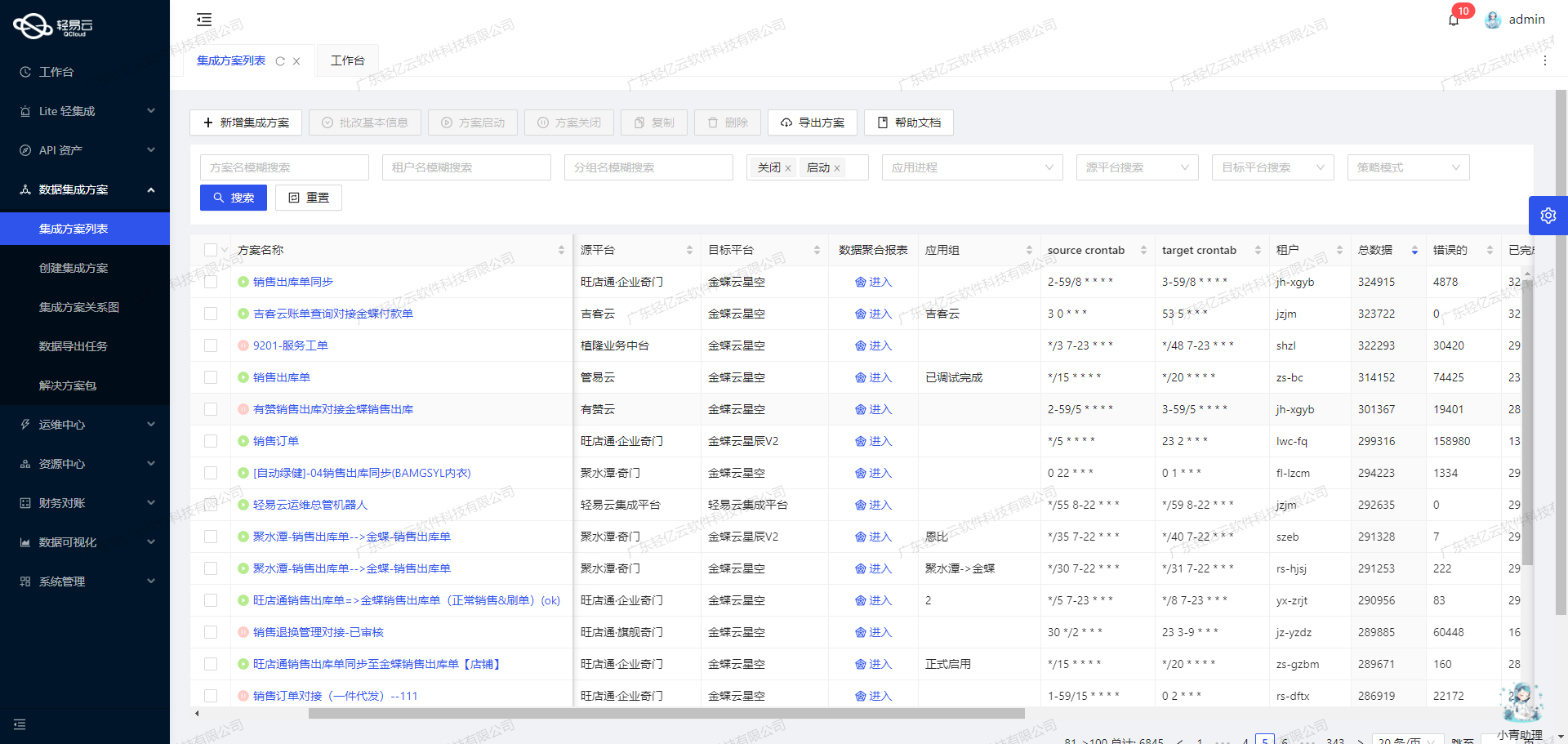Sort by 错误的 column
Image resolution: width=1568 pixels, height=744 pixels.
1490,250
